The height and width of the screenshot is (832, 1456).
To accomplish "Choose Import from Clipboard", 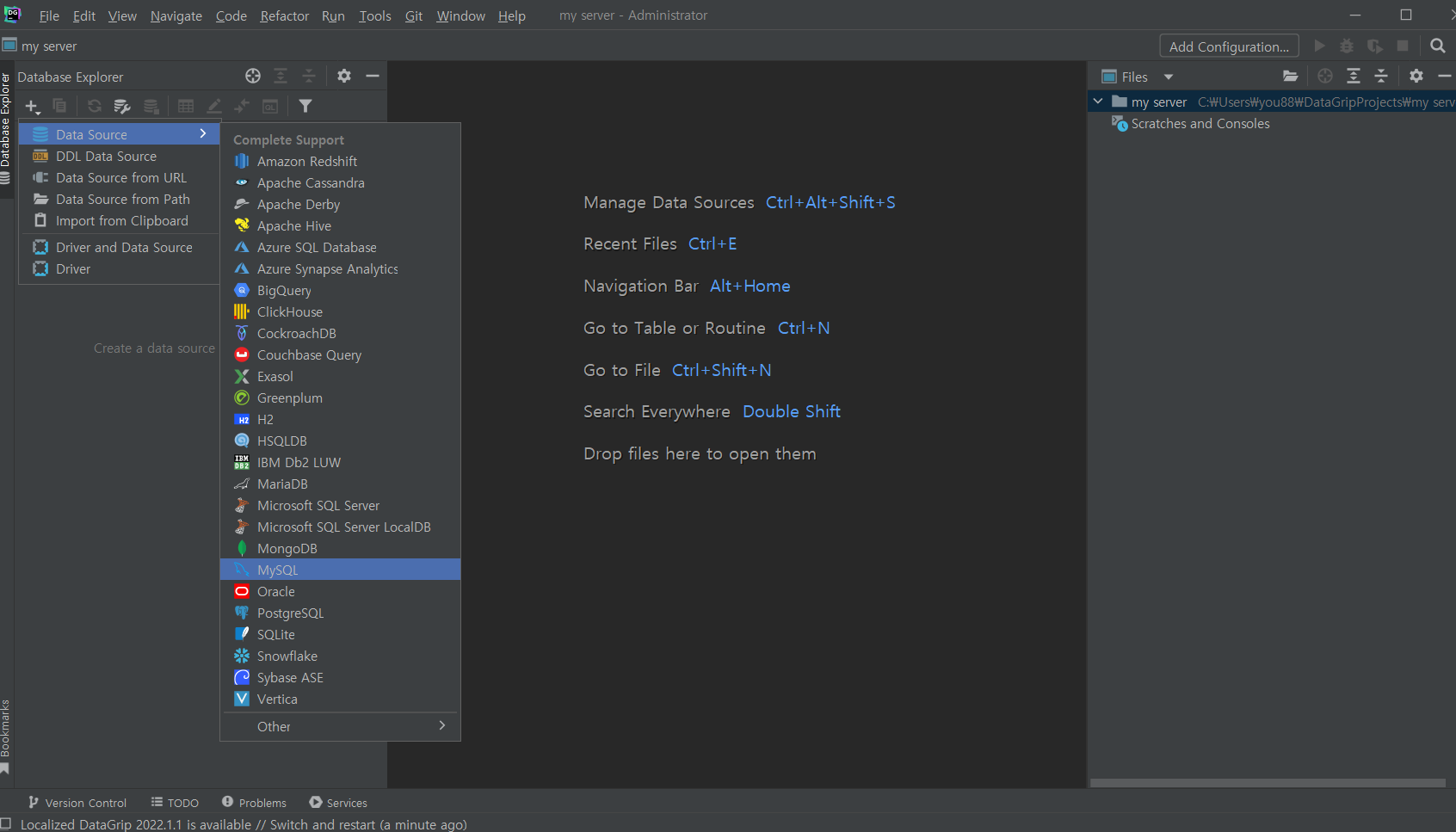I will pos(120,220).
